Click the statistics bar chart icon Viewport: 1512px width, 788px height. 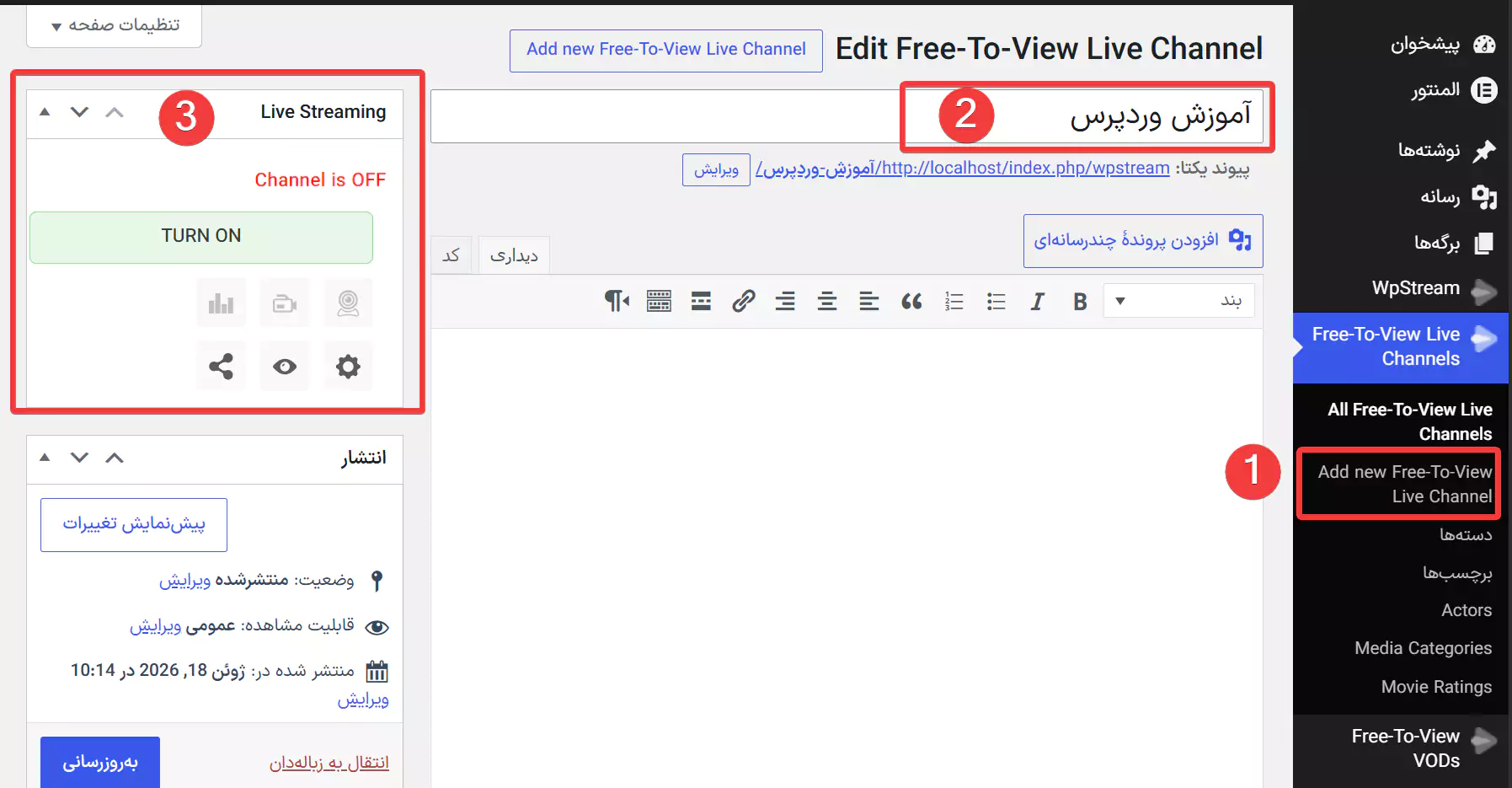click(x=221, y=303)
